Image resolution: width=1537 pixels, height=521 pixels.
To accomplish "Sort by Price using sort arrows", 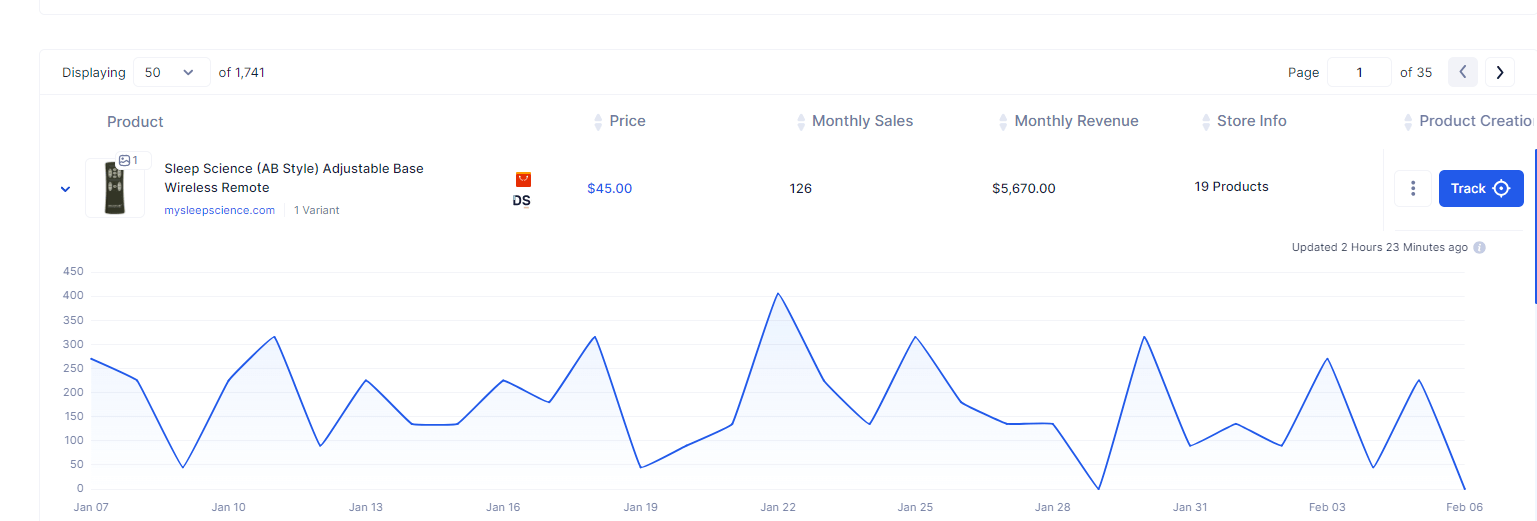I will [598, 121].
